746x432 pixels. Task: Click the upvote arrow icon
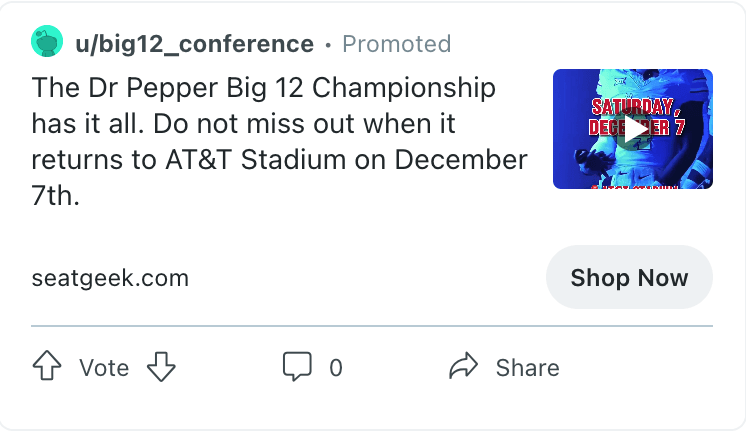(x=48, y=367)
